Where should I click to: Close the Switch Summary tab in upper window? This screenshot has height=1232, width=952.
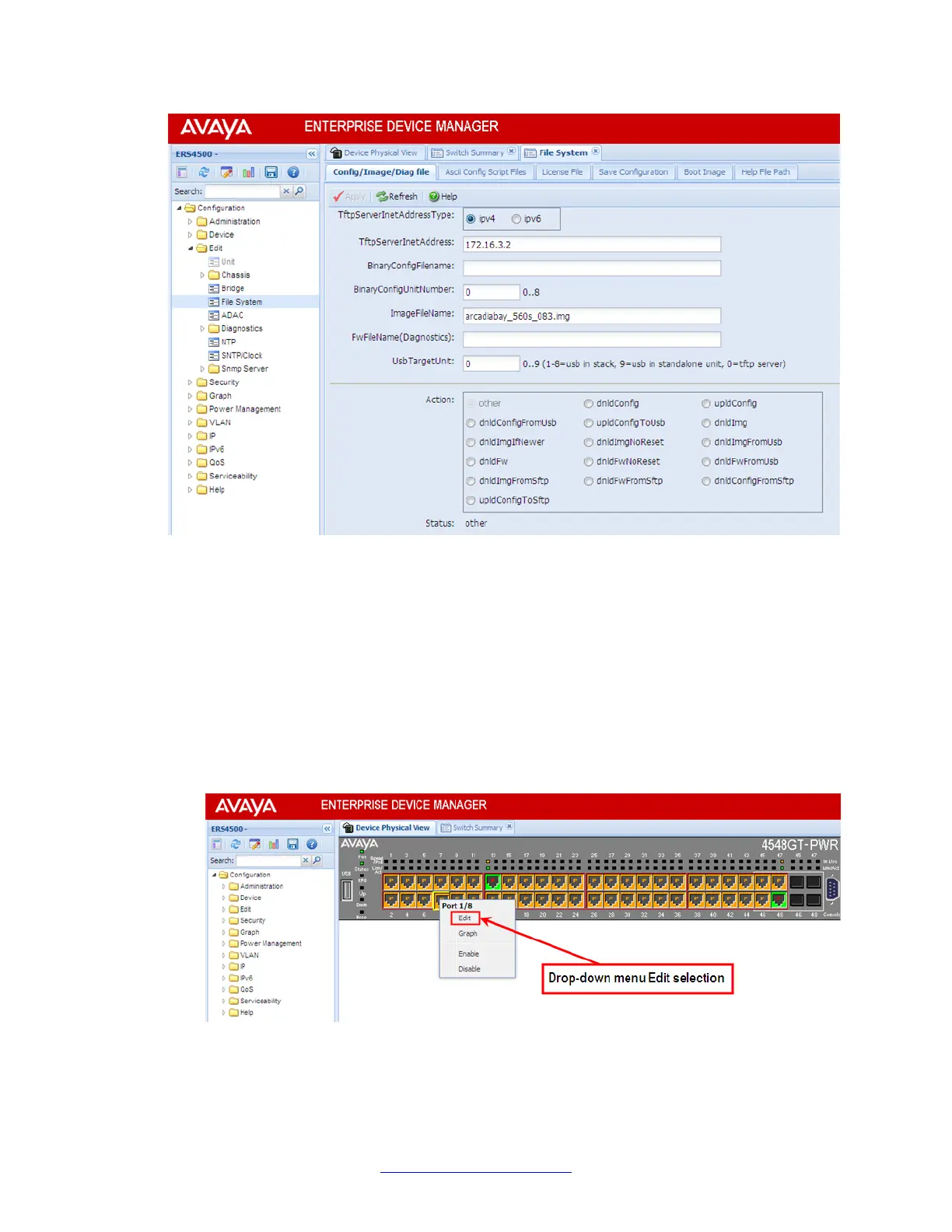tap(511, 152)
